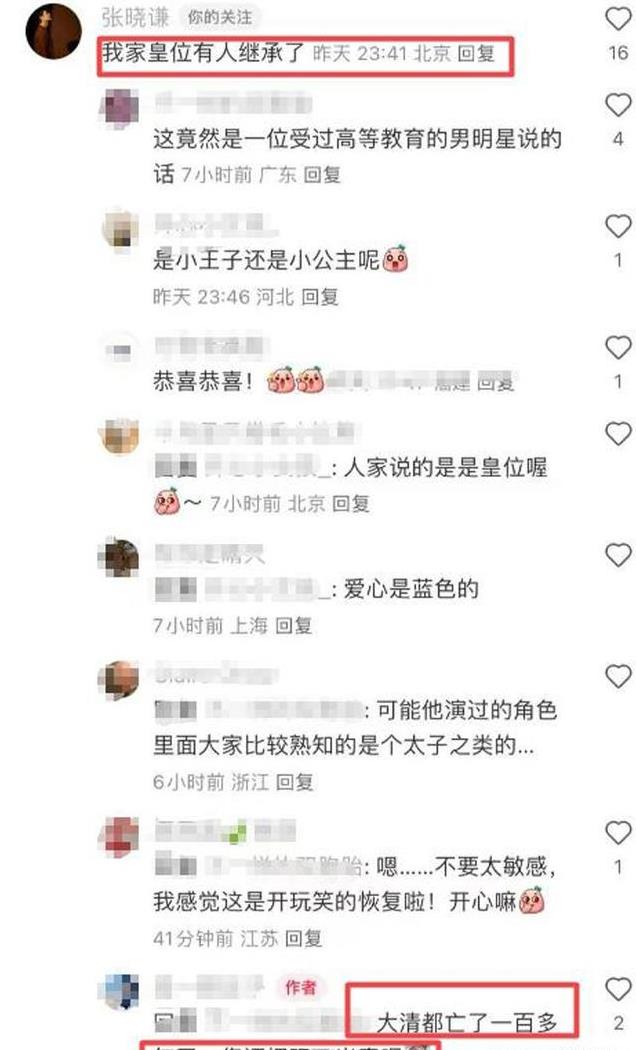Tap the 张晓谦 username
The width and height of the screenshot is (636, 1050).
136,17
